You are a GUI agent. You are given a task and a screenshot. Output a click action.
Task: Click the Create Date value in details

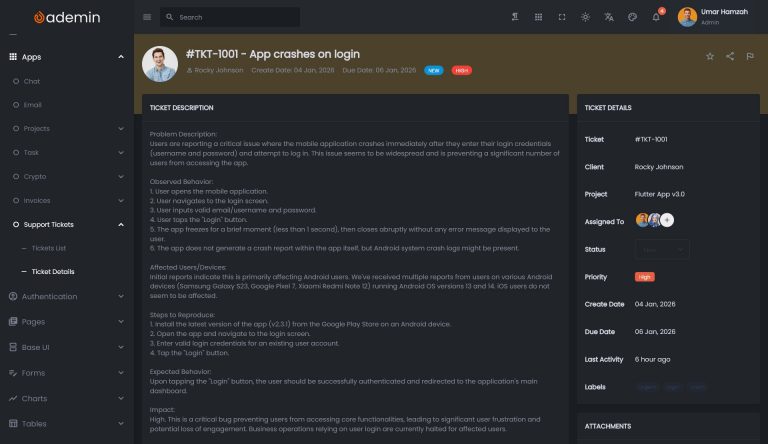click(x=655, y=304)
